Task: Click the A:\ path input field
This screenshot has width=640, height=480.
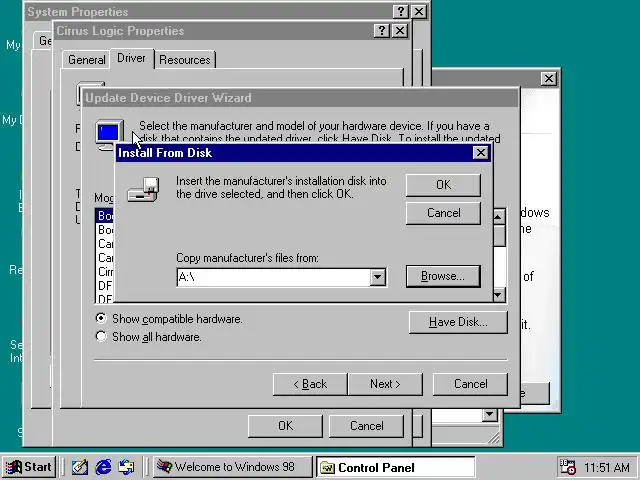Action: point(273,278)
